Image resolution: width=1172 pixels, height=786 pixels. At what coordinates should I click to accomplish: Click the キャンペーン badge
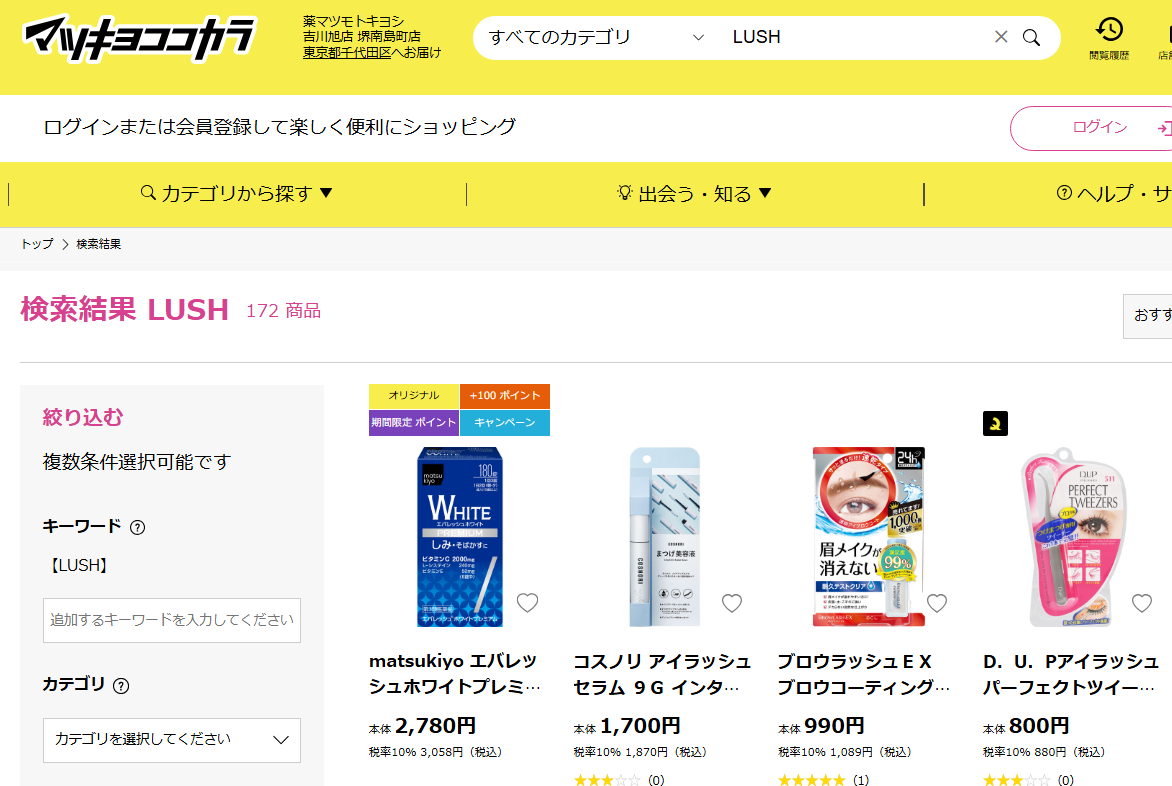(x=505, y=423)
